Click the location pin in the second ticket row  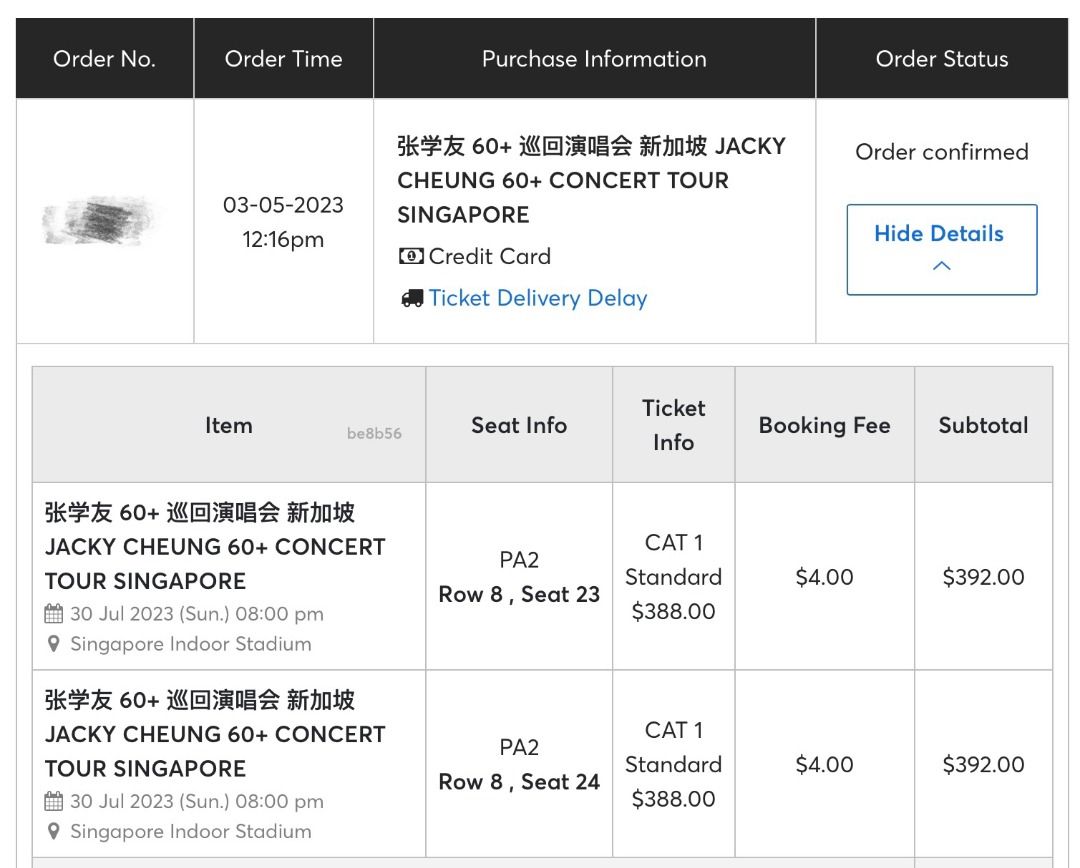54,831
